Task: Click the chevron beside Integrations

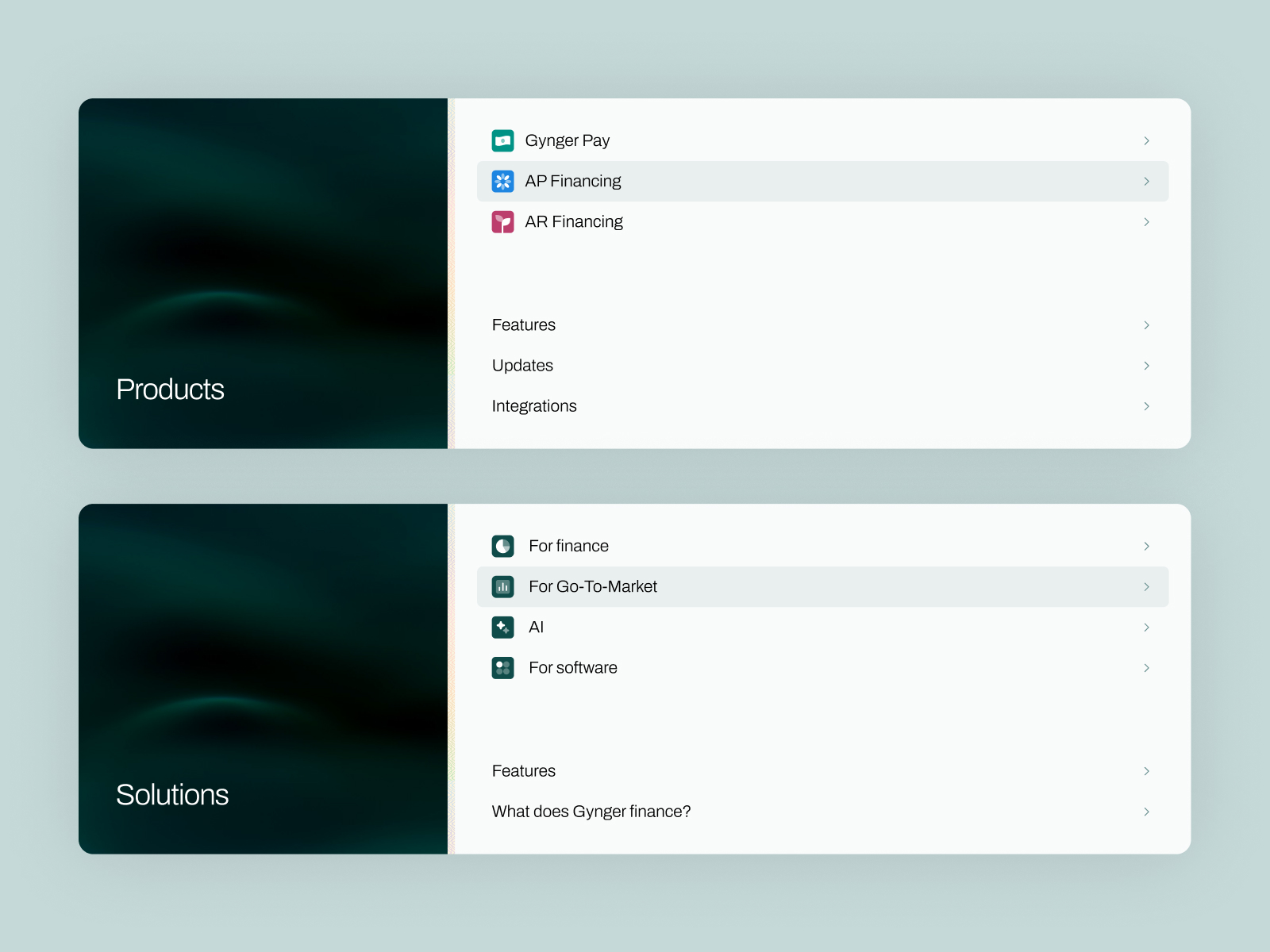Action: [x=1146, y=405]
